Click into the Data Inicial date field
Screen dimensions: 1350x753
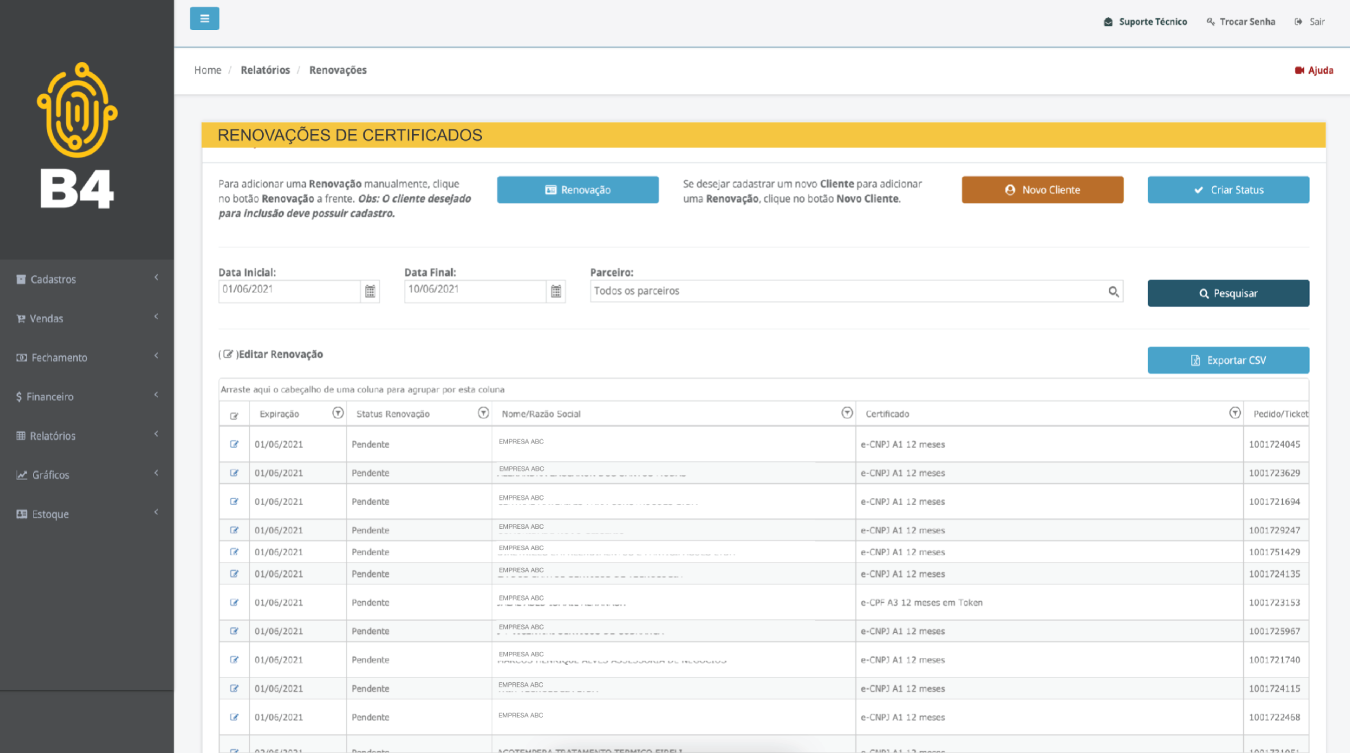click(289, 291)
